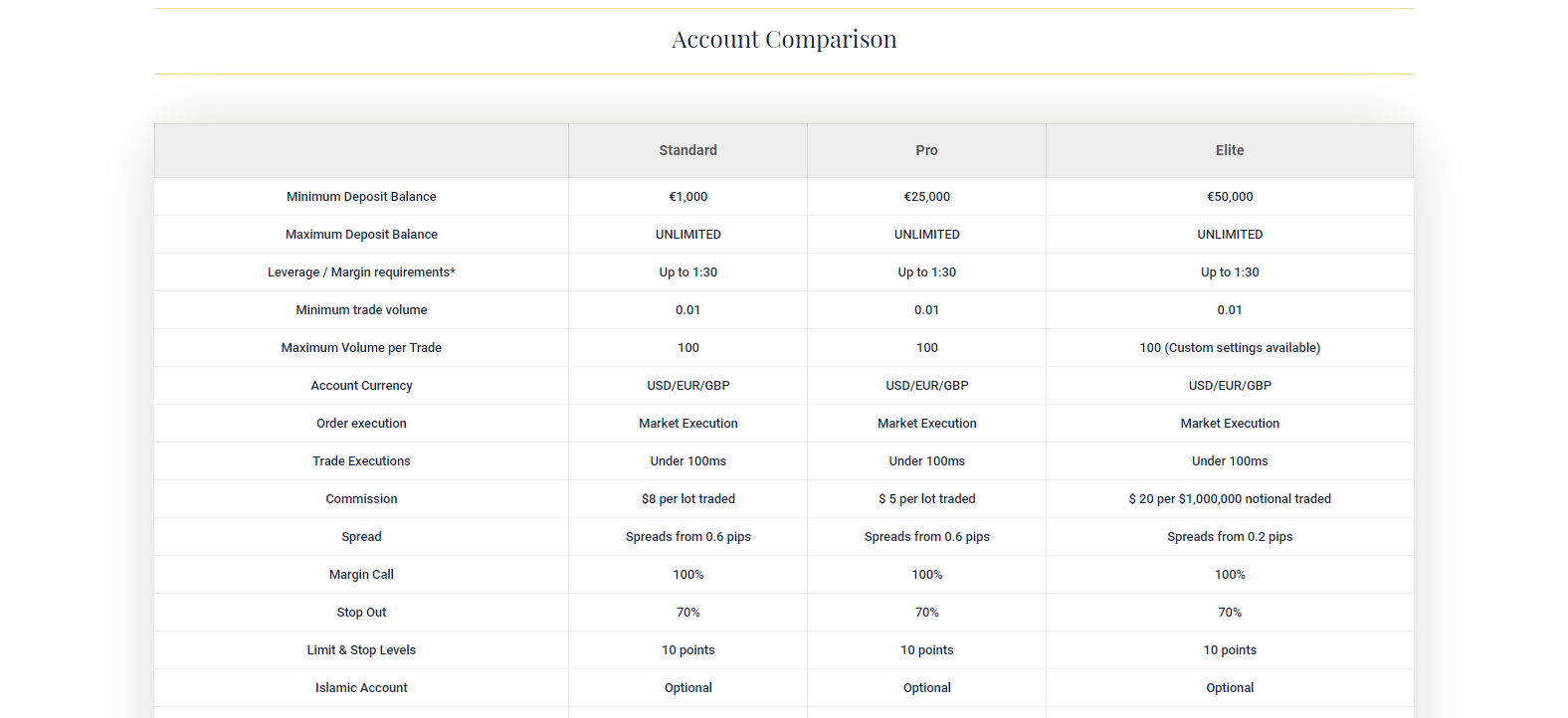Click UNLIMITED in the Pro column
This screenshot has width=1568, height=718.
[x=926, y=235]
